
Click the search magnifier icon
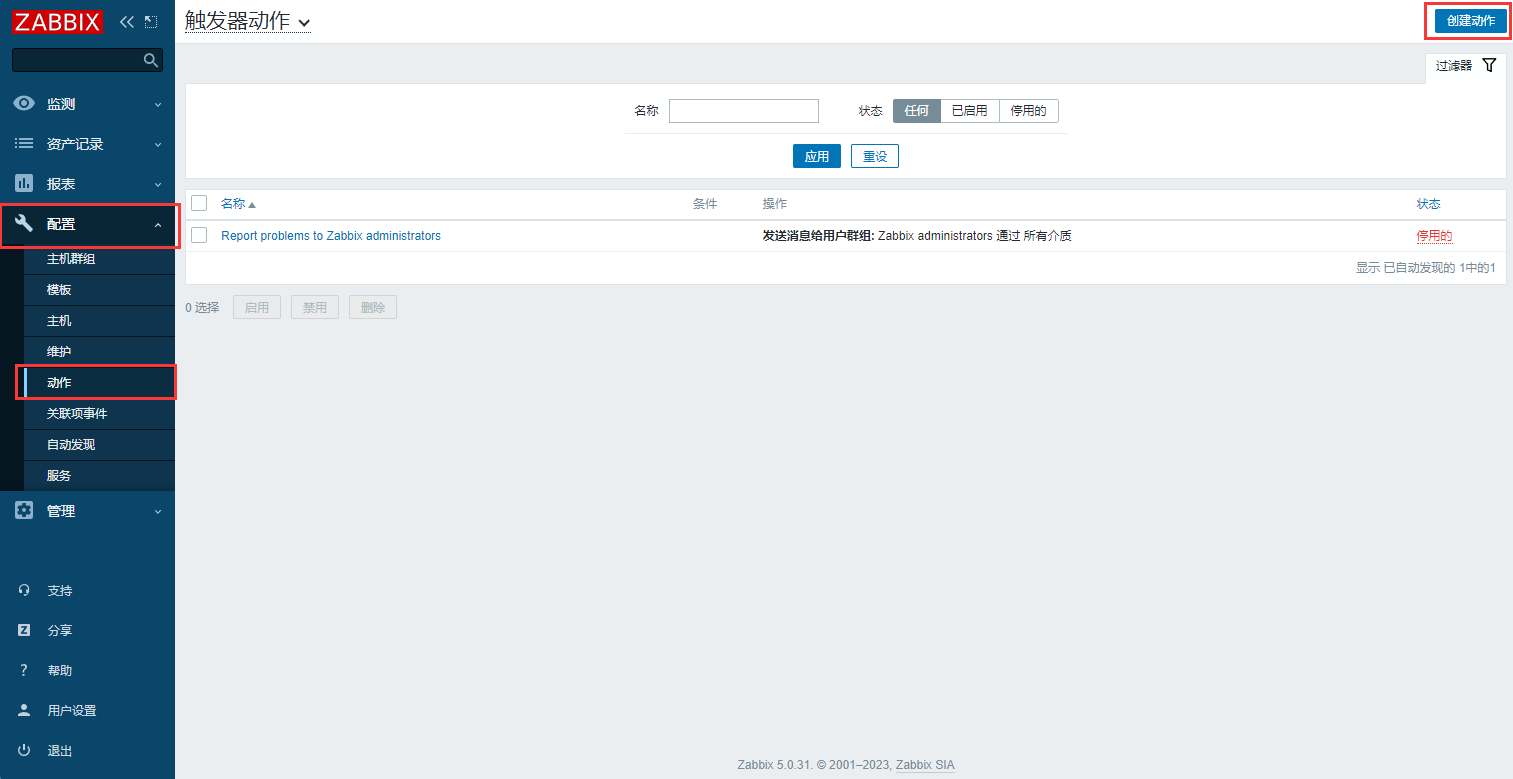tap(151, 60)
